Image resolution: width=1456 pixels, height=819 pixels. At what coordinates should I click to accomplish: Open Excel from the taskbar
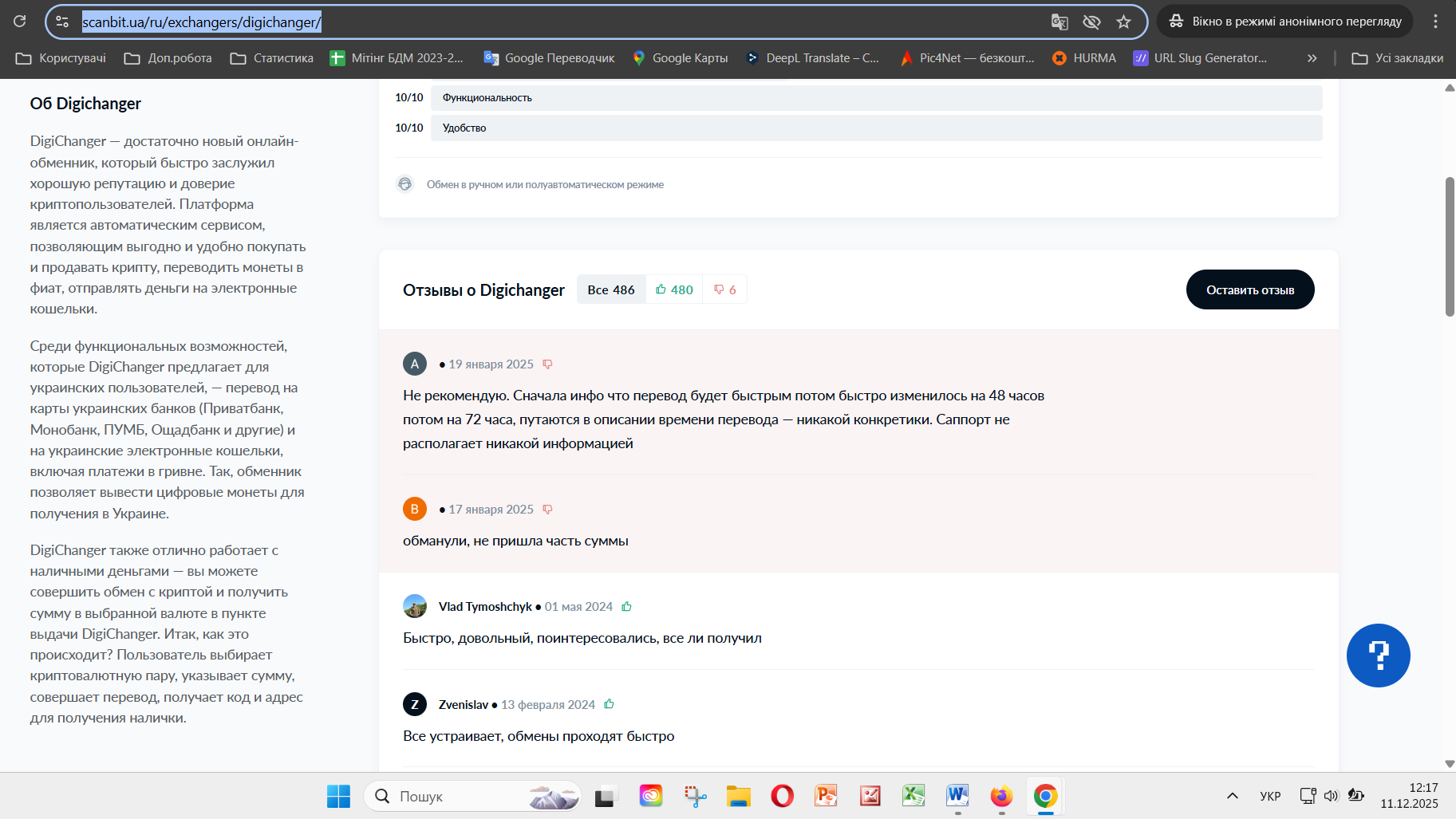[x=913, y=796]
